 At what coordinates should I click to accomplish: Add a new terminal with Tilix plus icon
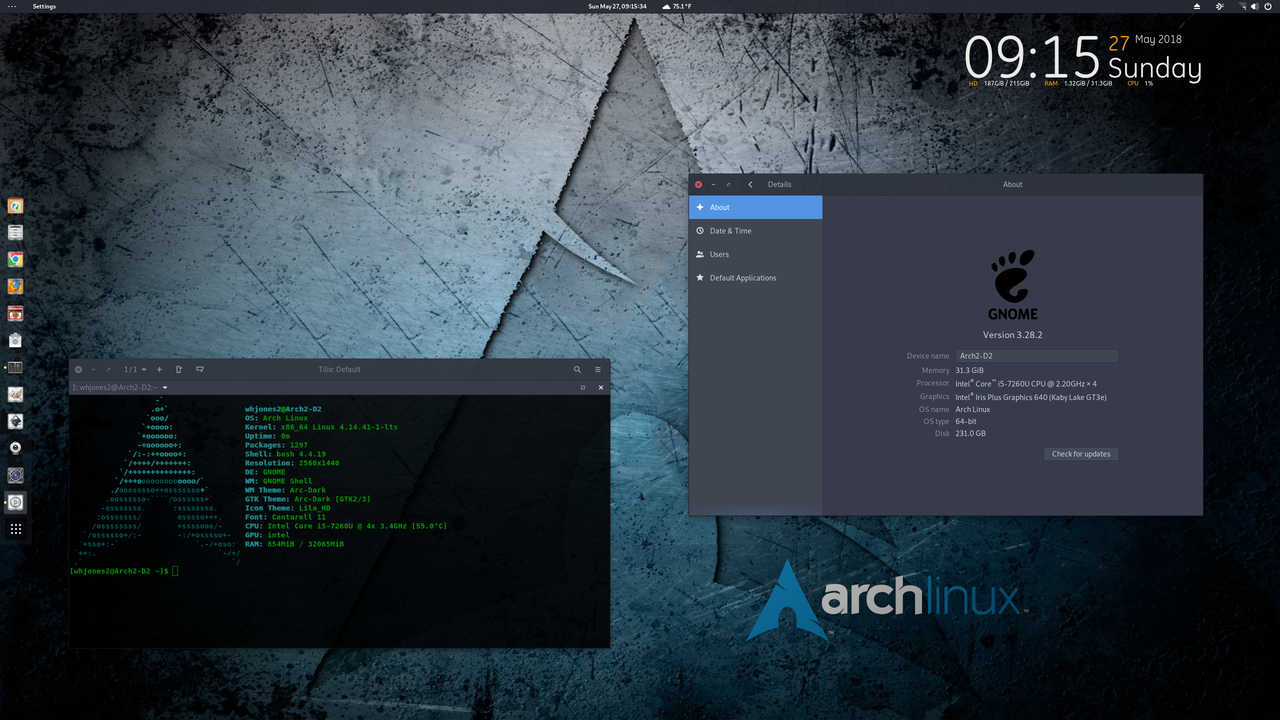pyautogui.click(x=159, y=369)
